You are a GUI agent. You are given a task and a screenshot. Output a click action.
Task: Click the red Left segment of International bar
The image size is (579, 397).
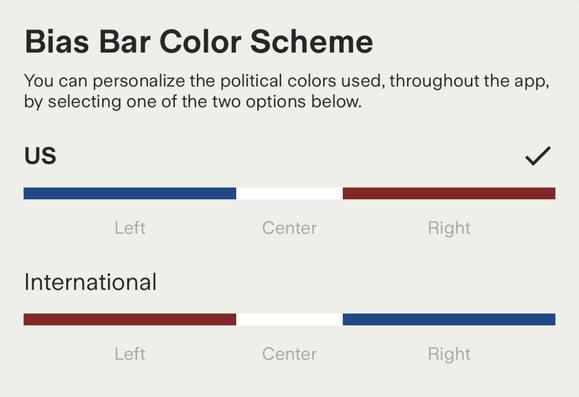click(130, 319)
